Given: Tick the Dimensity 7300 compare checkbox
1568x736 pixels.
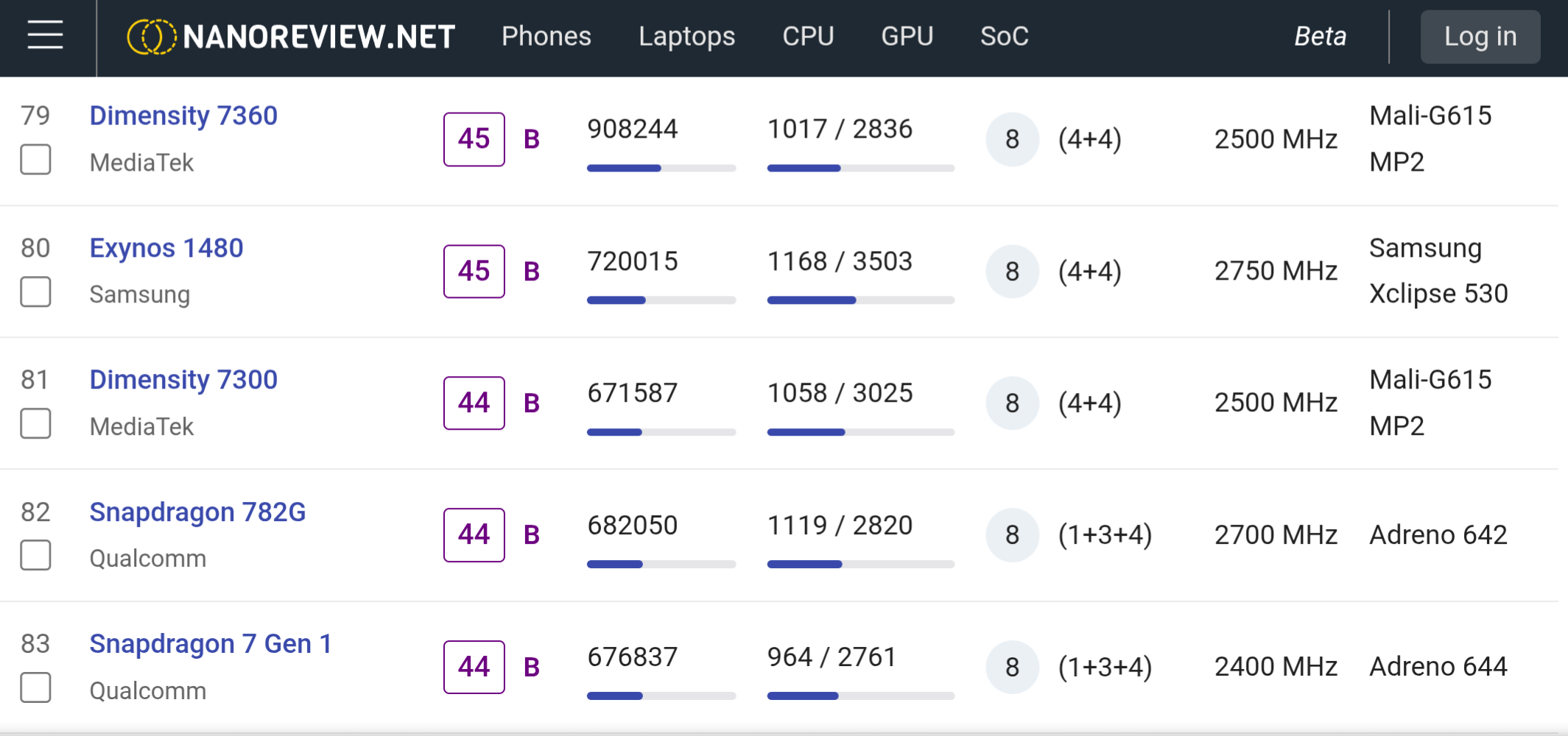Looking at the screenshot, I should click(35, 423).
